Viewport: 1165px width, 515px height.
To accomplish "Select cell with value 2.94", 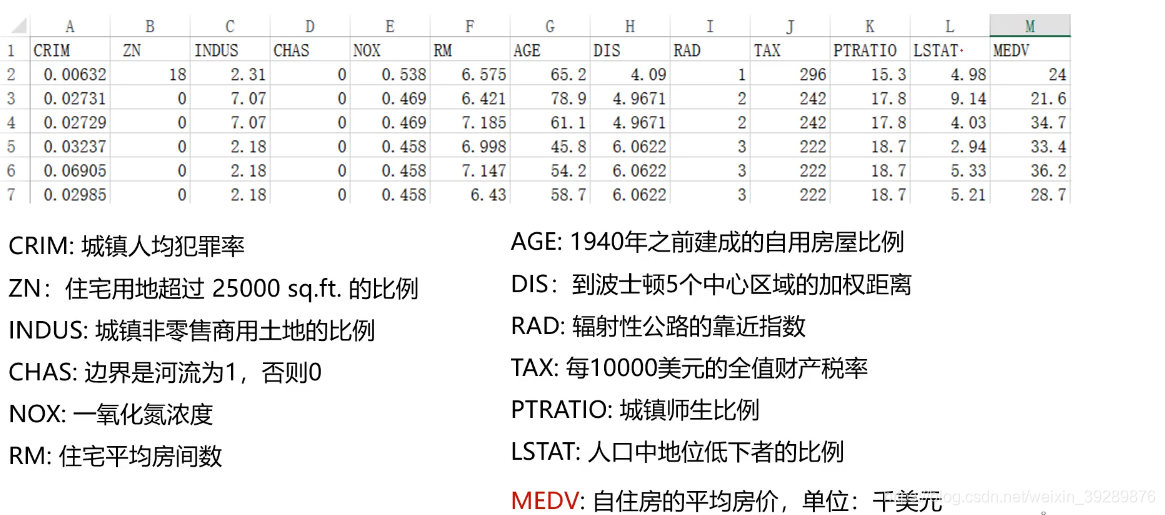I will pyautogui.click(x=950, y=146).
